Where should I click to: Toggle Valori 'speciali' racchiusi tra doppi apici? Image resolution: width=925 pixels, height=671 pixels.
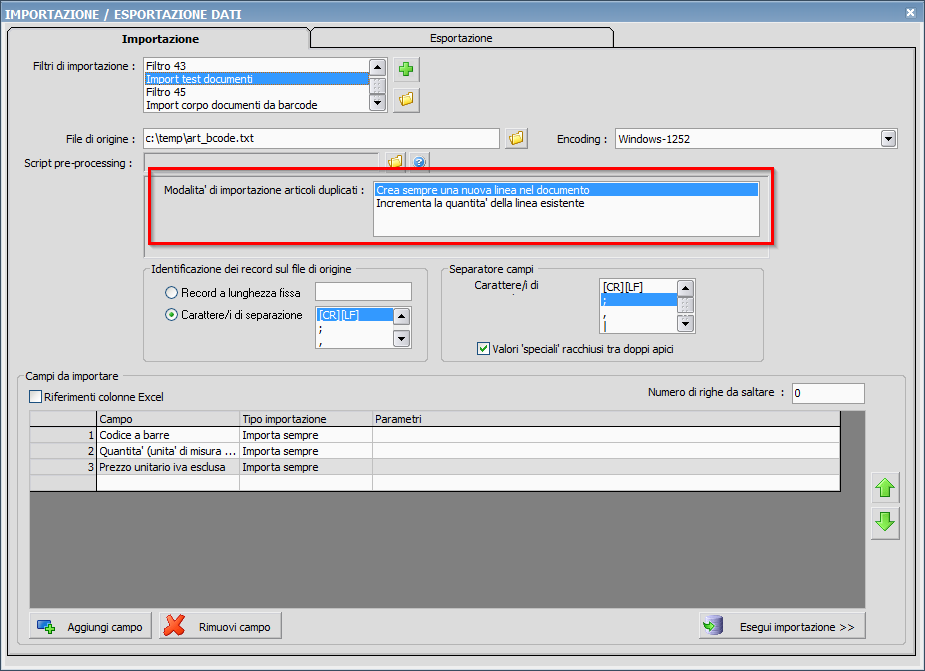tap(483, 349)
